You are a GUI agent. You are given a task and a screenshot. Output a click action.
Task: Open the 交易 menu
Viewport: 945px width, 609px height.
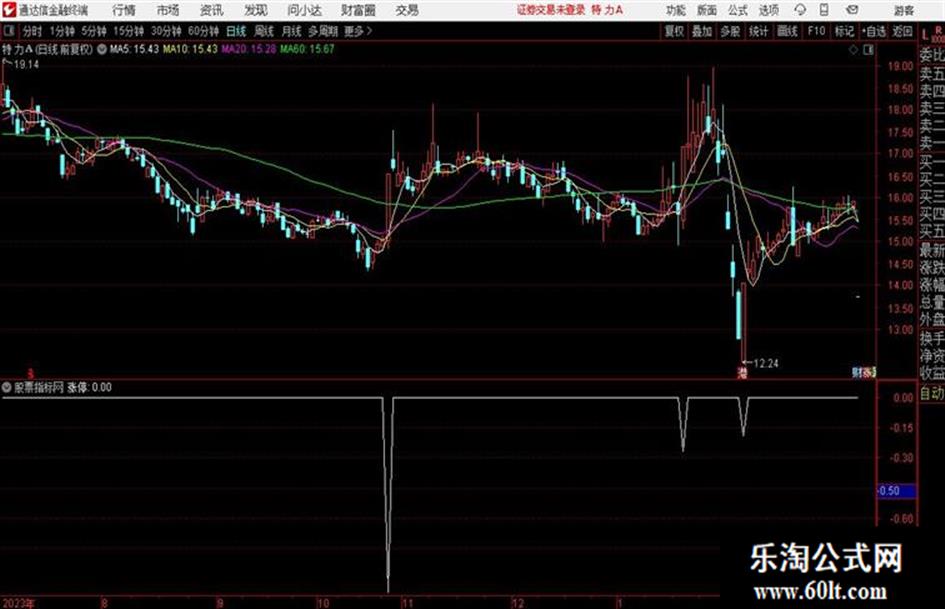coord(407,10)
